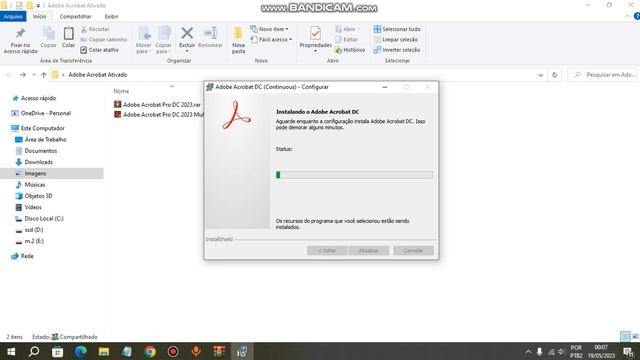The width and height of the screenshot is (640, 360).
Task: Expand the address bar history dropdown
Action: pos(540,75)
